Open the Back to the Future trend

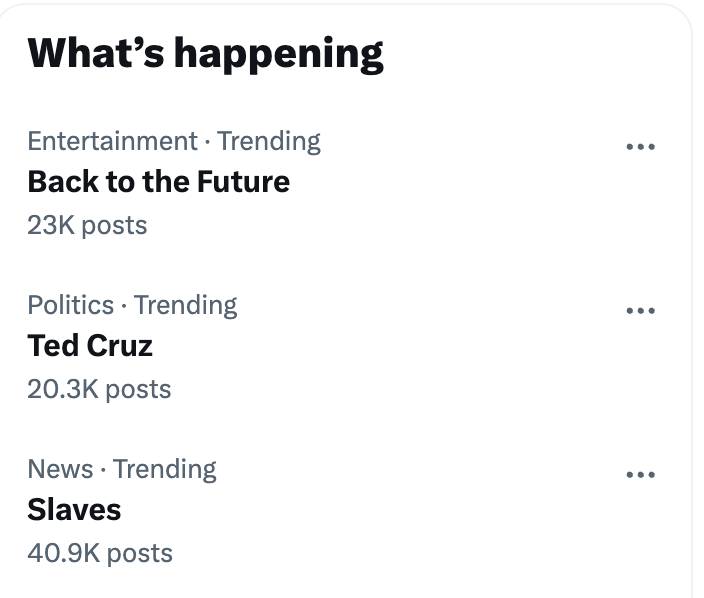pos(158,182)
